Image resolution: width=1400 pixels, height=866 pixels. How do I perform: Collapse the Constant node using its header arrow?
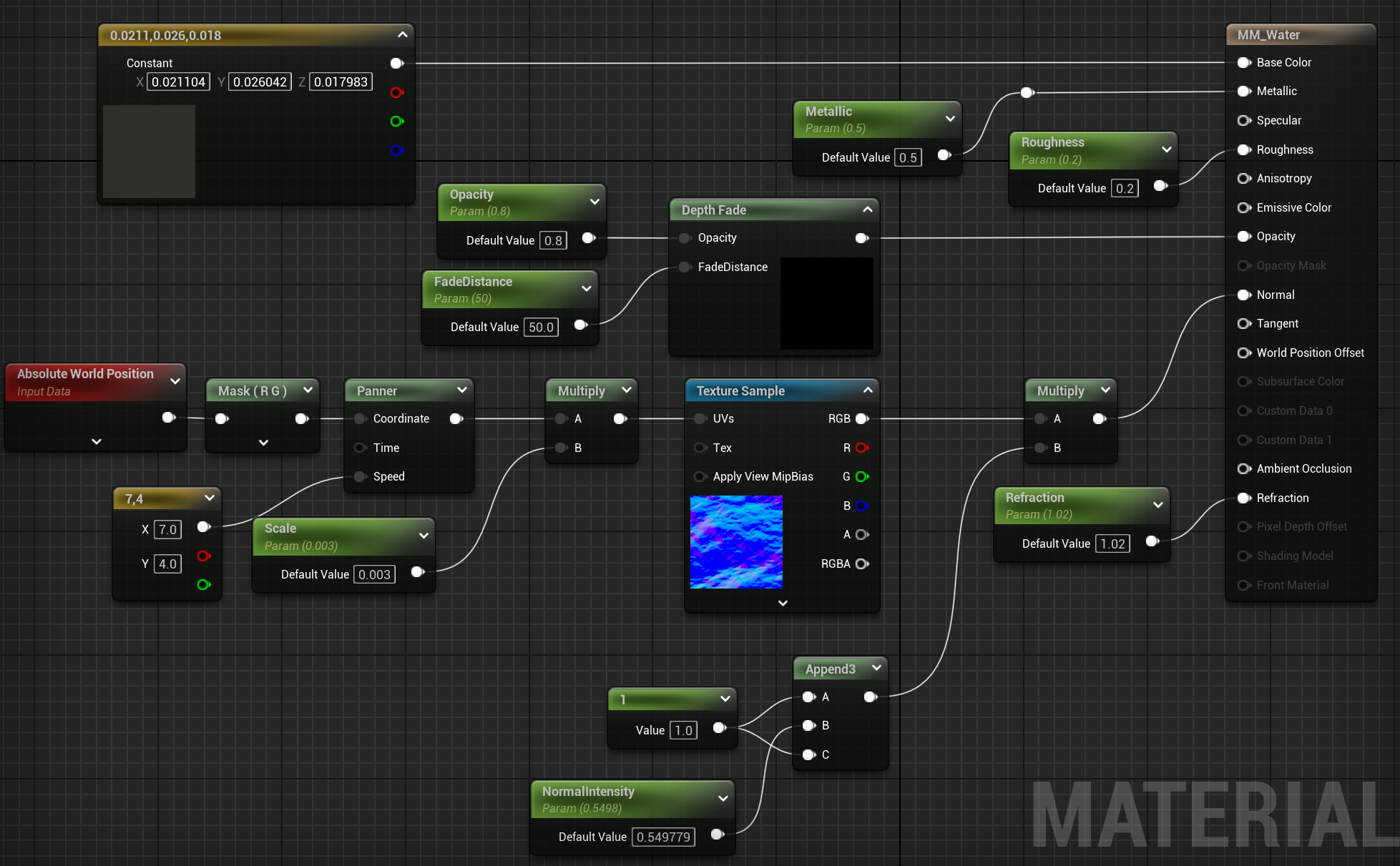tap(402, 34)
